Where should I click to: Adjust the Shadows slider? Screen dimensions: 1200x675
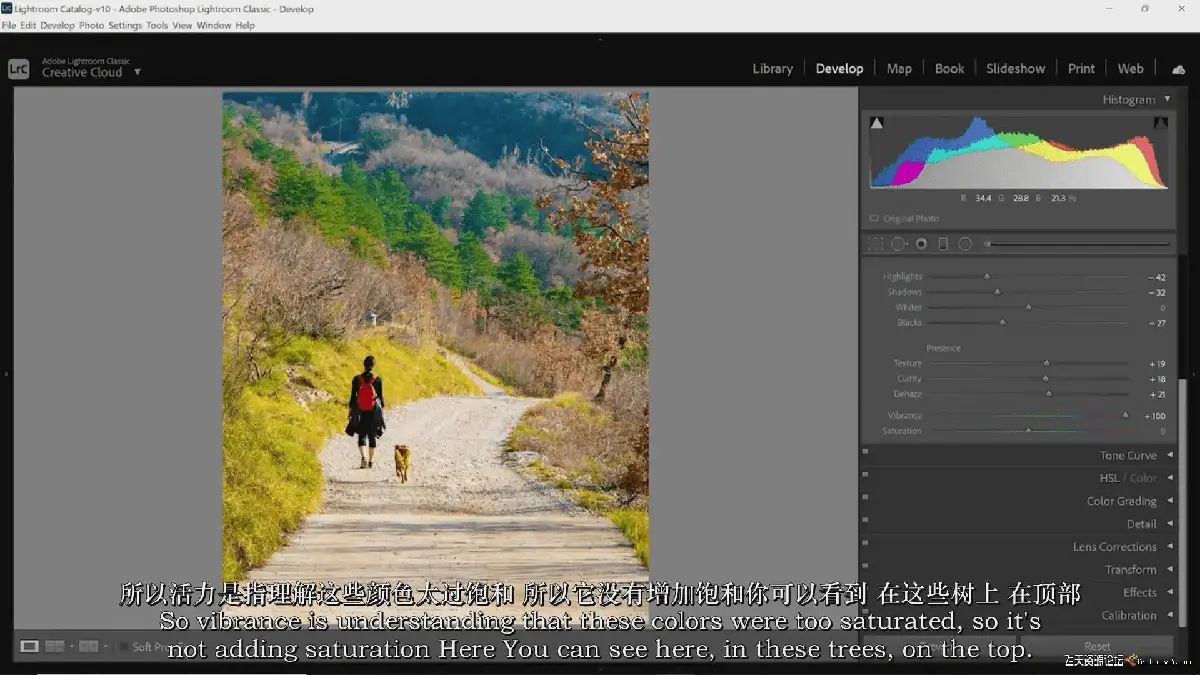point(1028,292)
